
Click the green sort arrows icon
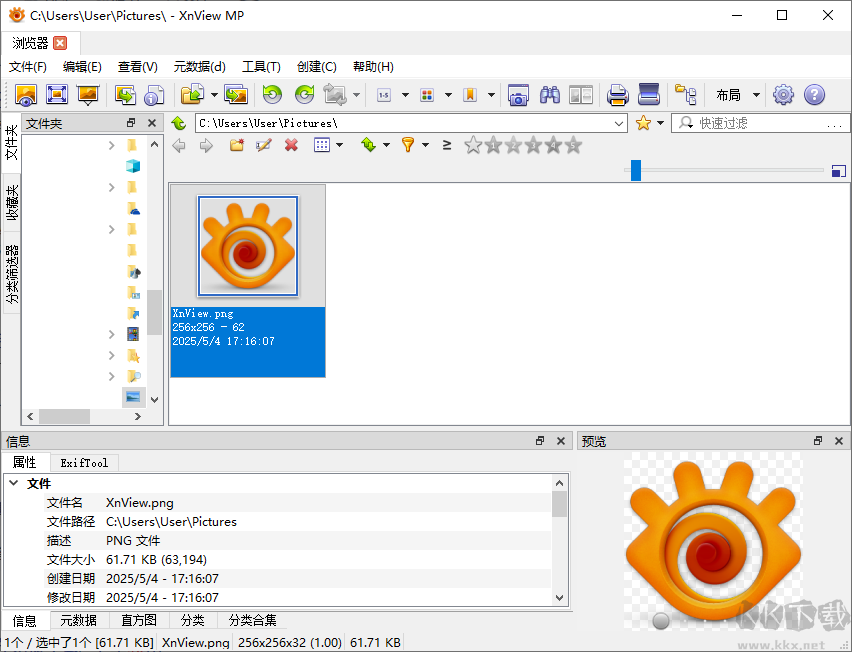pyautogui.click(x=368, y=145)
